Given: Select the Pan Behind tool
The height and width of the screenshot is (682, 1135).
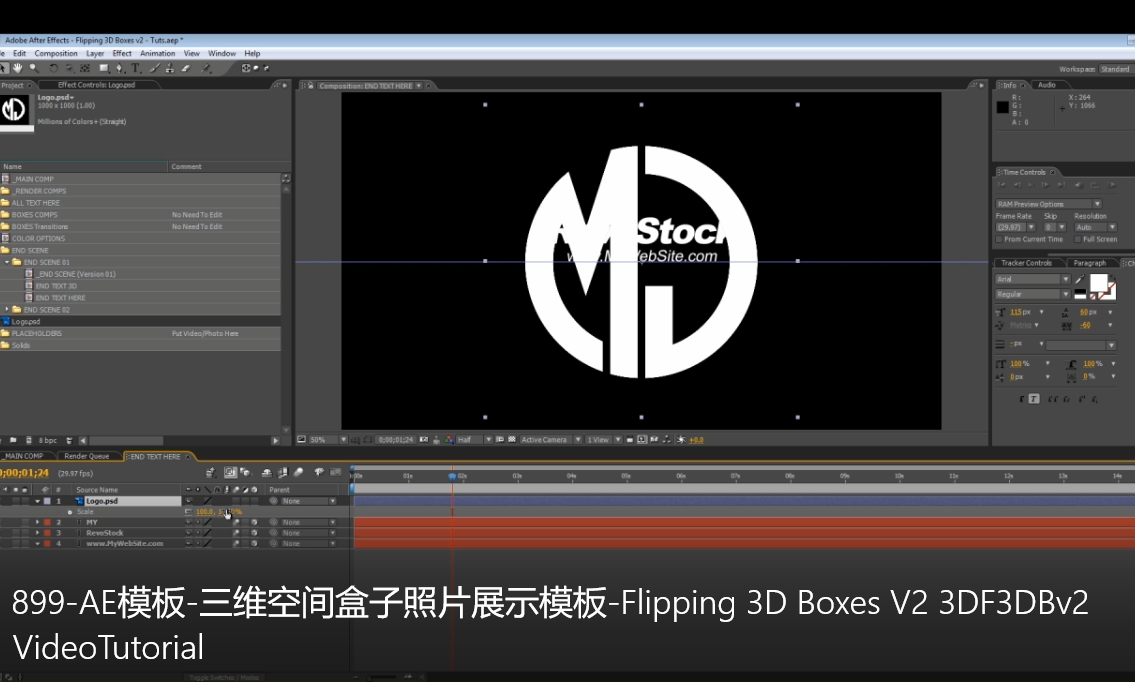Looking at the screenshot, I should 85,68.
